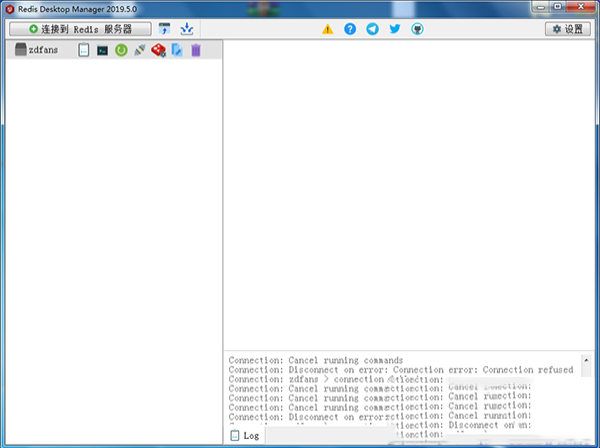
Task: Open the console terminal icon for zdfans
Action: [102, 51]
